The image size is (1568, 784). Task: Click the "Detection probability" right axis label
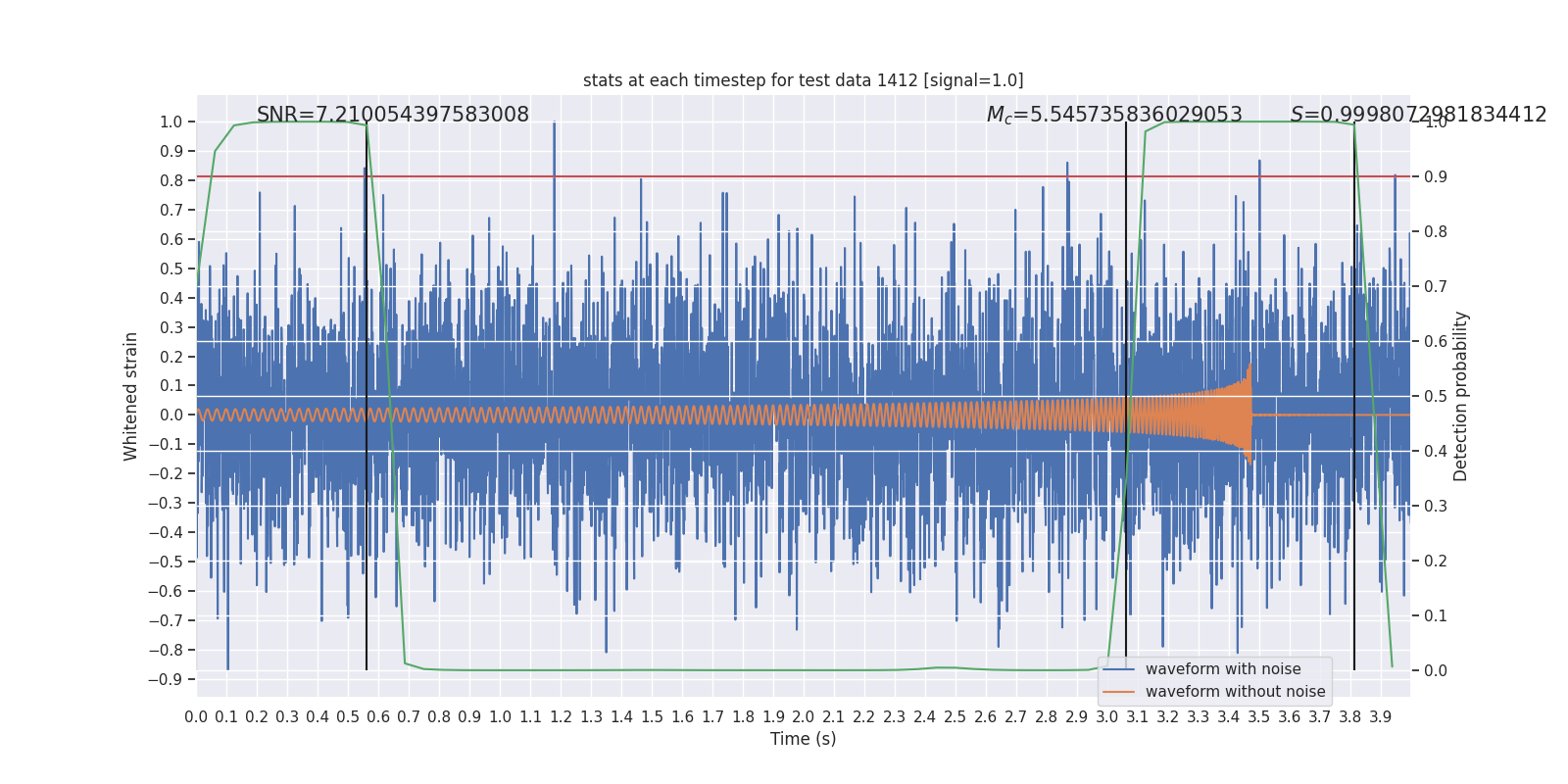1461,396
